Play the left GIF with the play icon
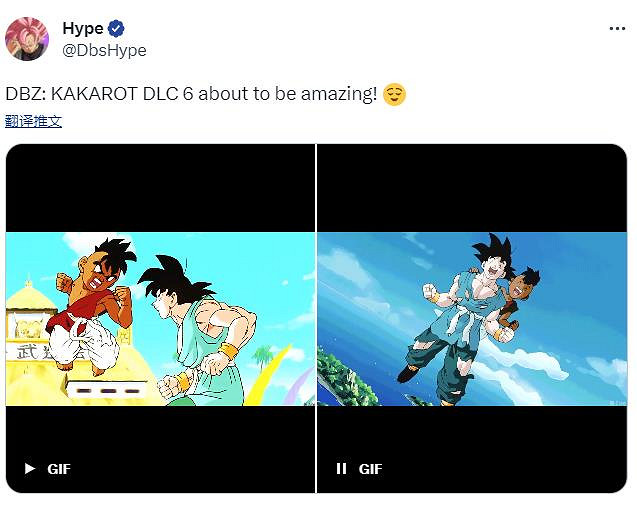 coord(30,469)
